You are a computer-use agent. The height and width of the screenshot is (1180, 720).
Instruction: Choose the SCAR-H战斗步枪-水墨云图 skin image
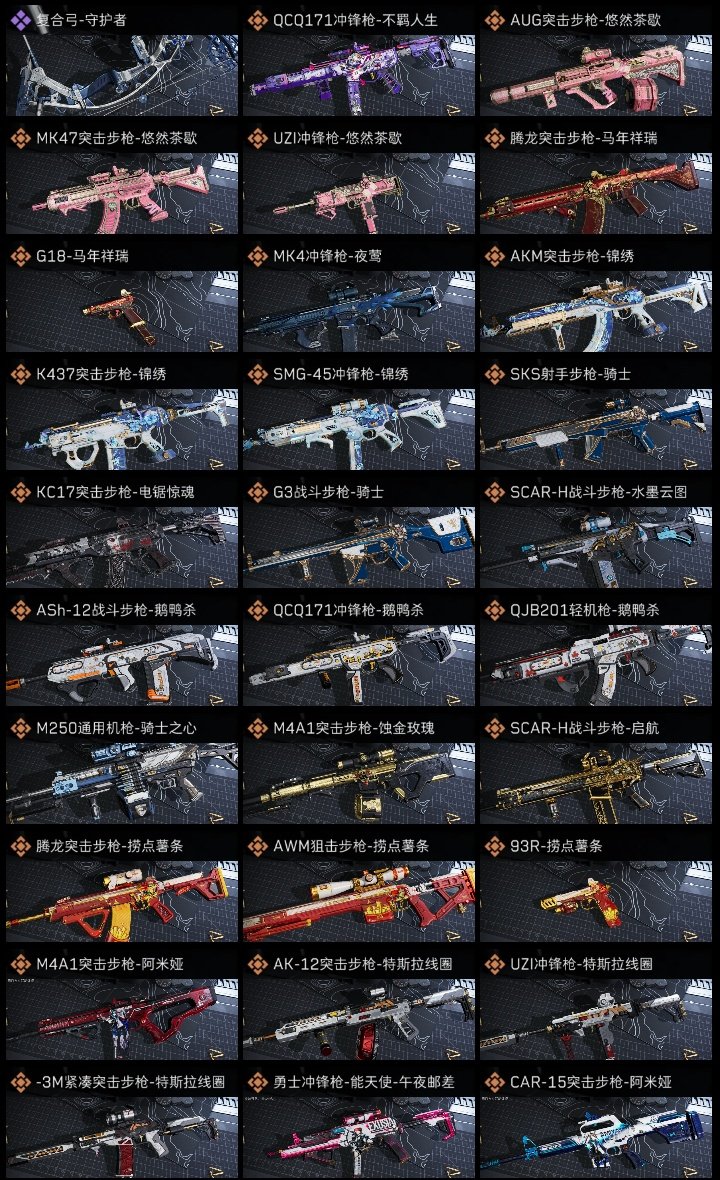(596, 547)
